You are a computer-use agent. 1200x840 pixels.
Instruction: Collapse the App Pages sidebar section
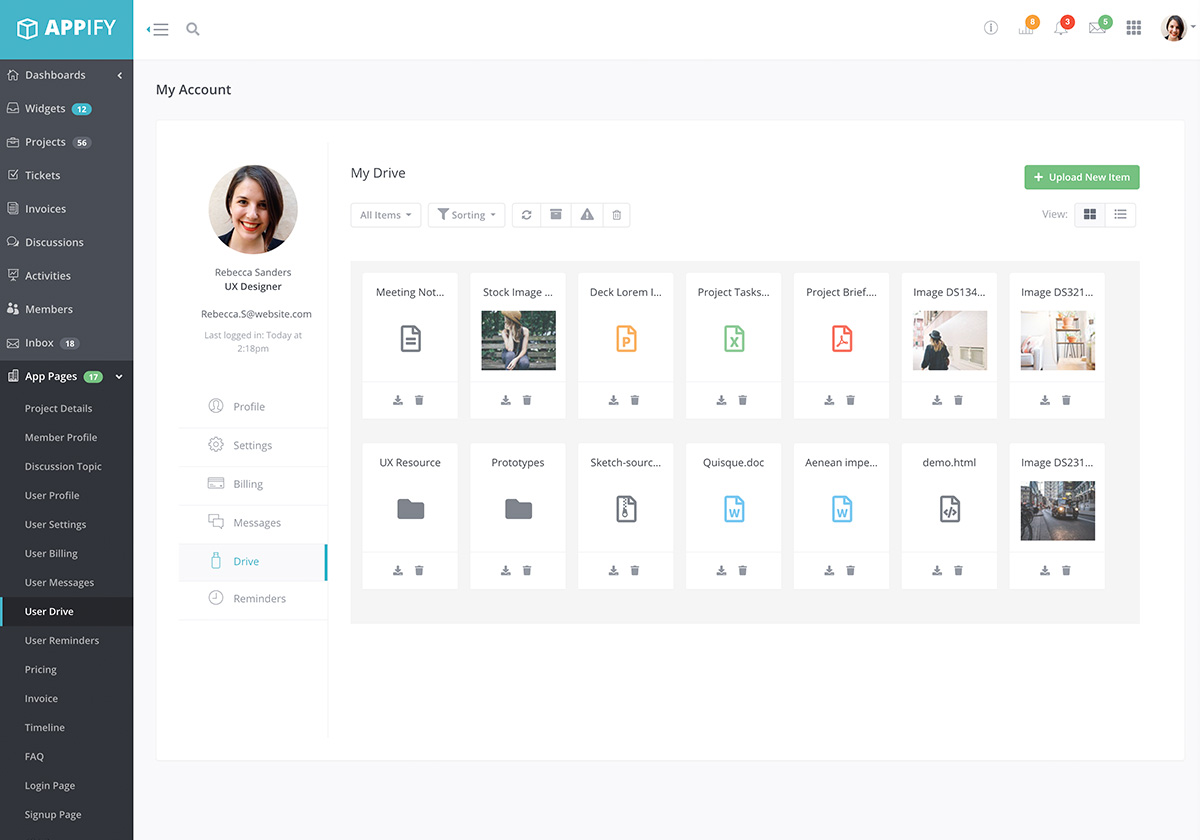(119, 377)
